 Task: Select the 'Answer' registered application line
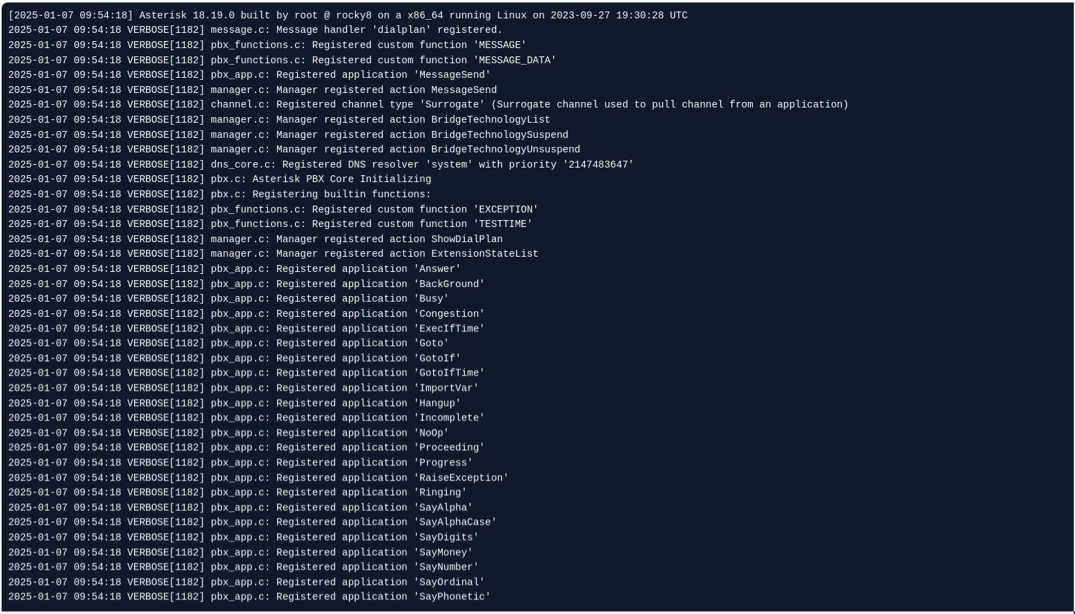(234, 269)
